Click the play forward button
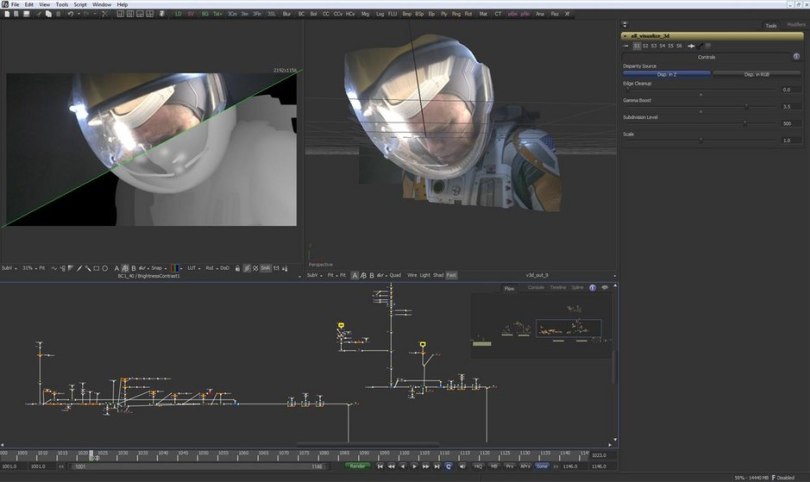This screenshot has height=482, width=810. tap(414, 466)
